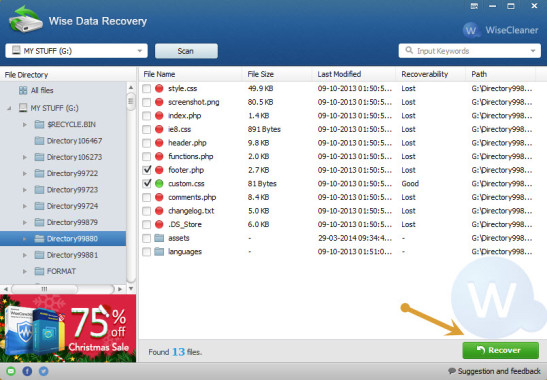Click the Scan button
Viewport: 547px width, 380px height.
click(x=186, y=51)
